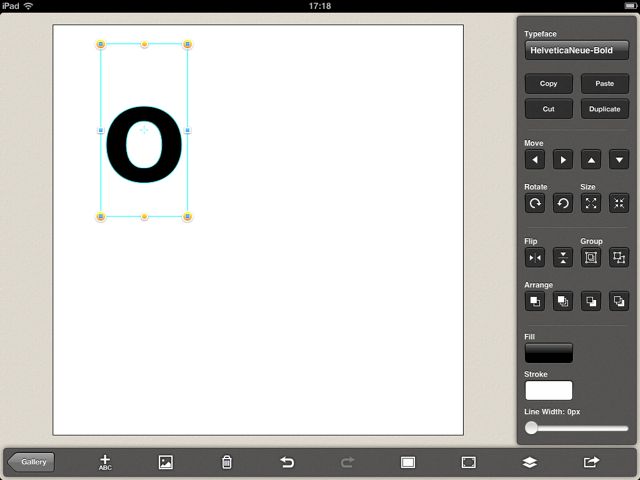Click the top-middle selection handle
The height and width of the screenshot is (480, 640).
(144, 44)
